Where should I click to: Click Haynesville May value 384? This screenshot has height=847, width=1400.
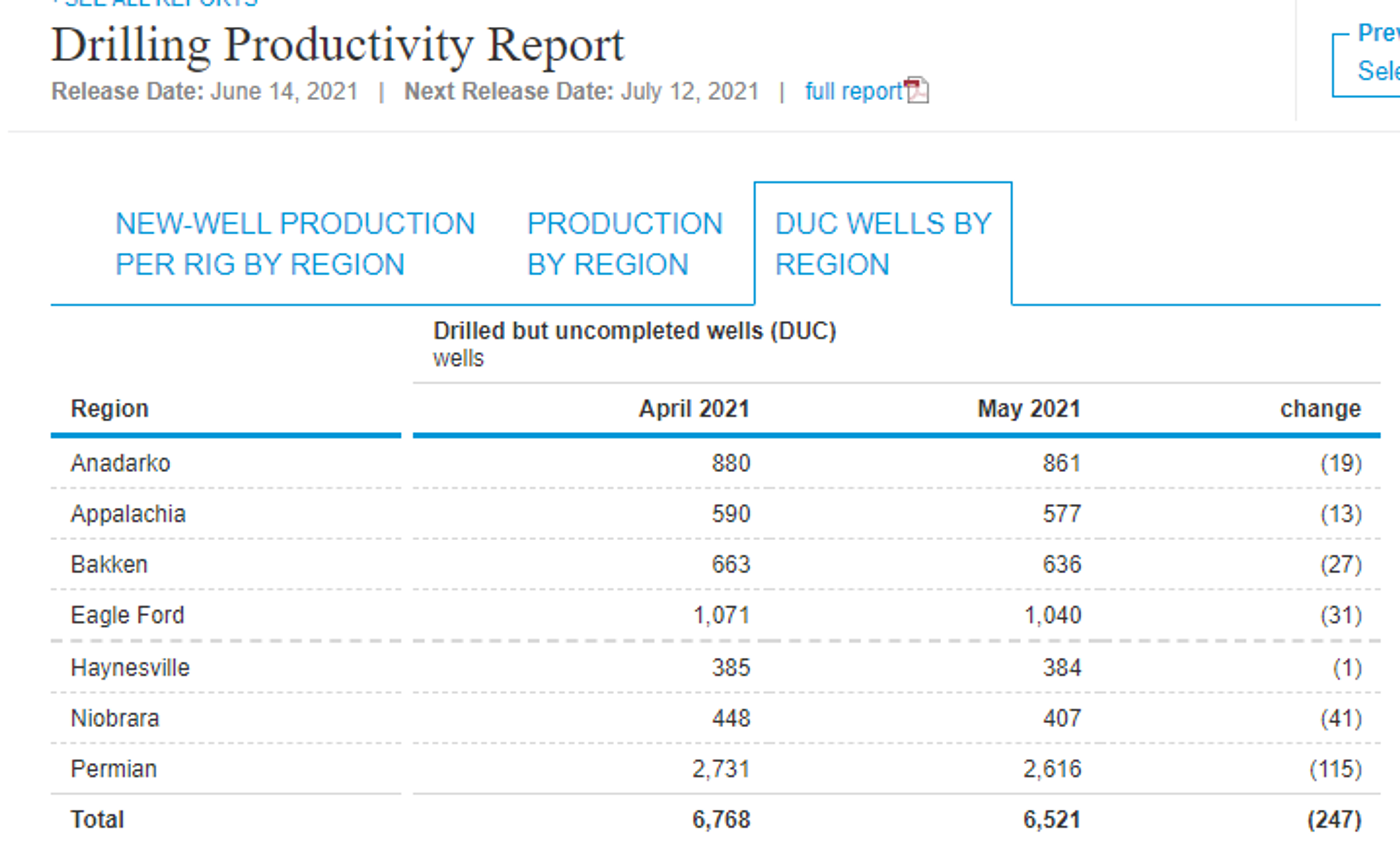coord(1061,668)
